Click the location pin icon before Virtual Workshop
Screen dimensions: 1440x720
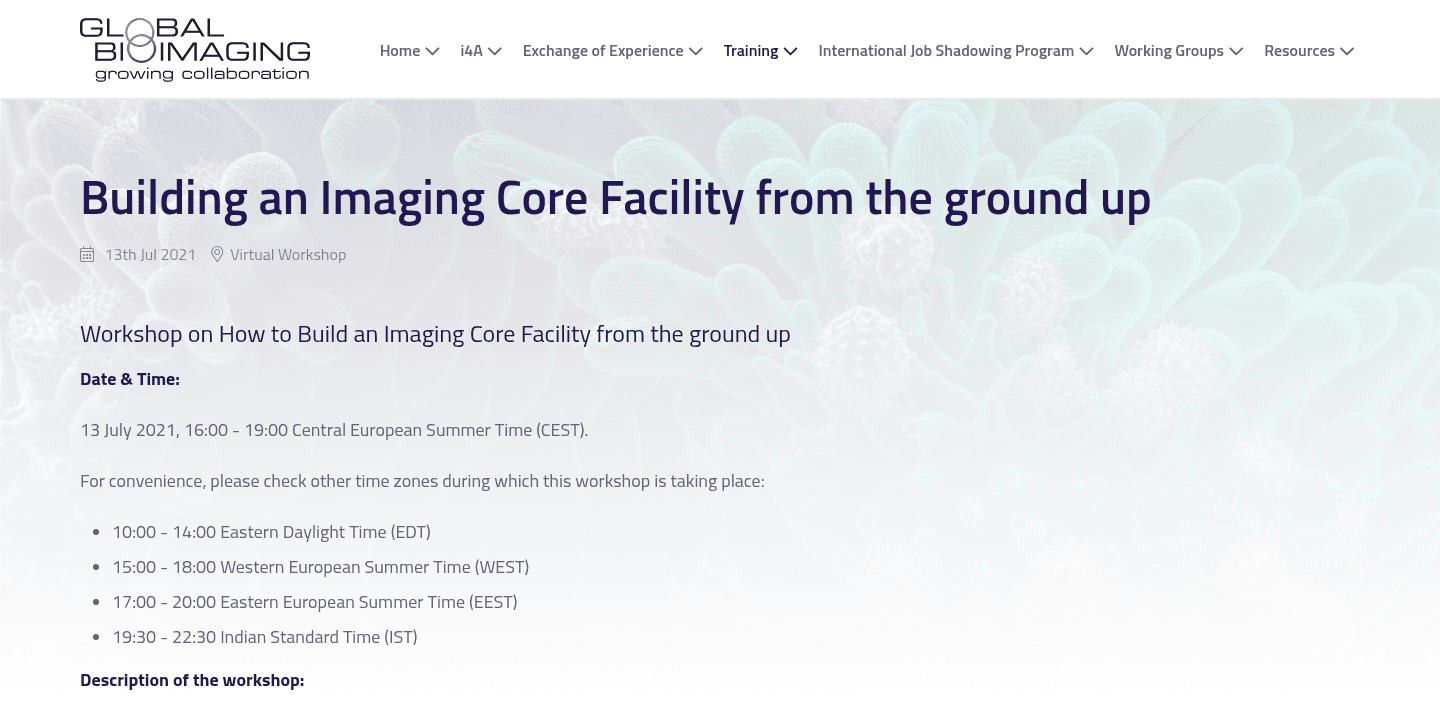coord(217,254)
